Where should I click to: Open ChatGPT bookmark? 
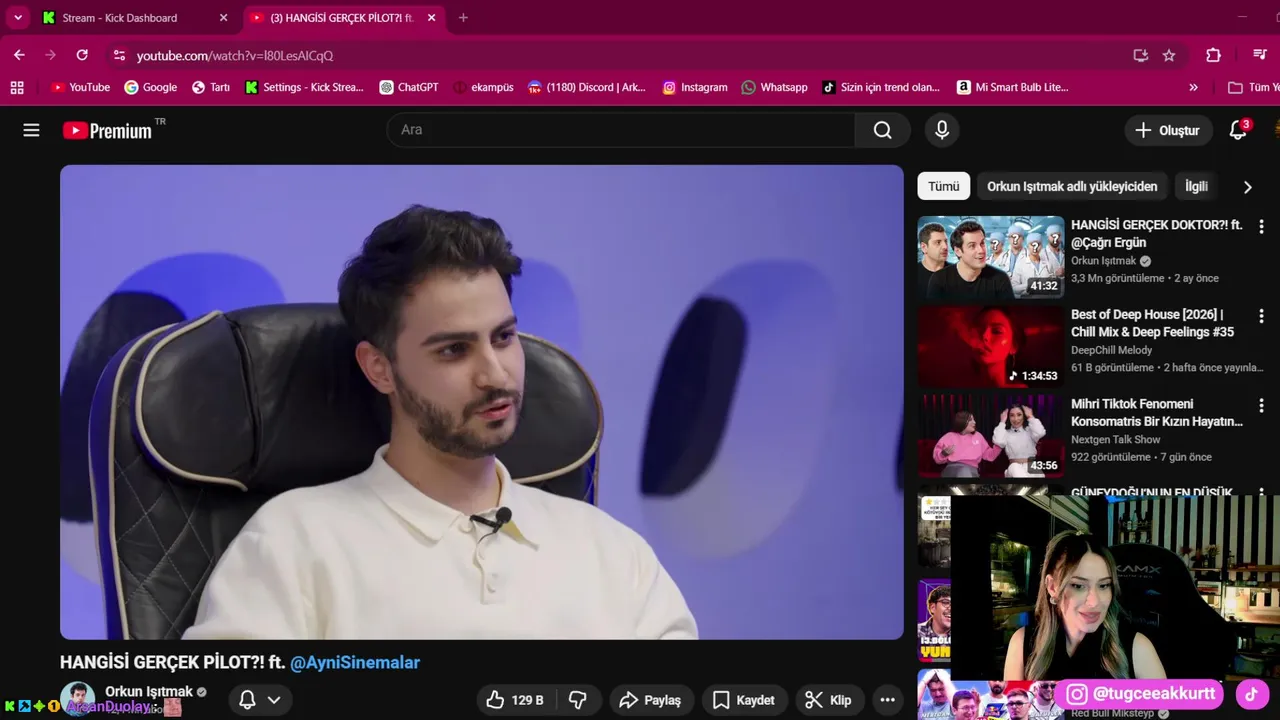[409, 87]
